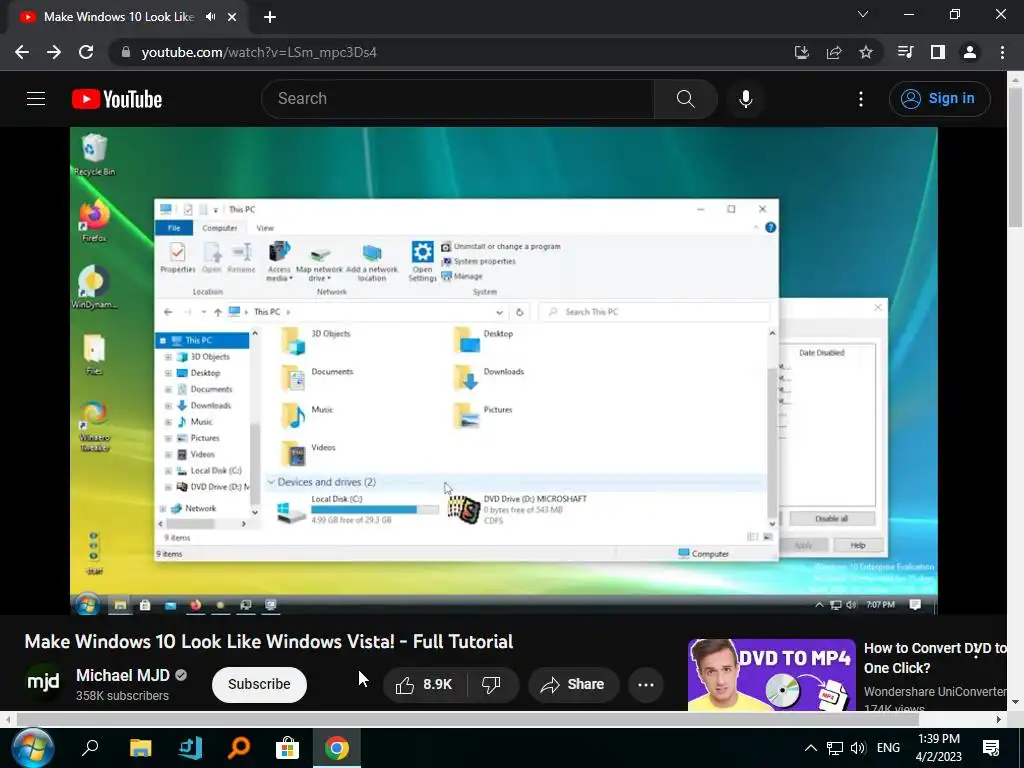Open a new Chrome tab
This screenshot has height=768, width=1024.
[270, 17]
